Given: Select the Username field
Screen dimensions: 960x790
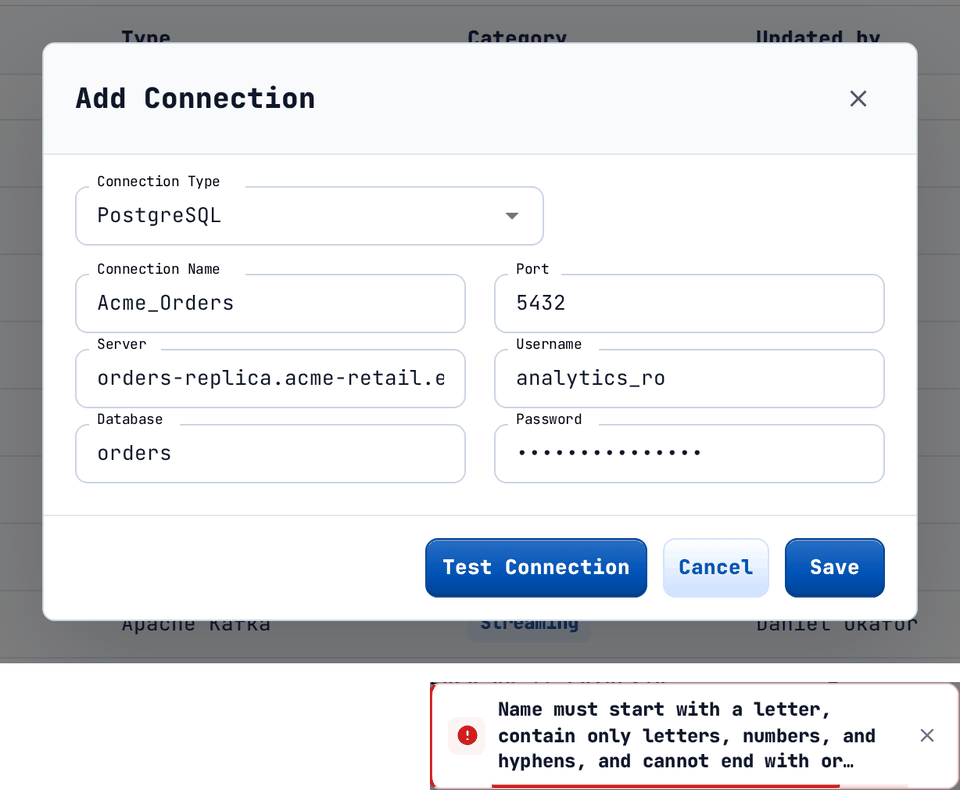Looking at the screenshot, I should 689,378.
